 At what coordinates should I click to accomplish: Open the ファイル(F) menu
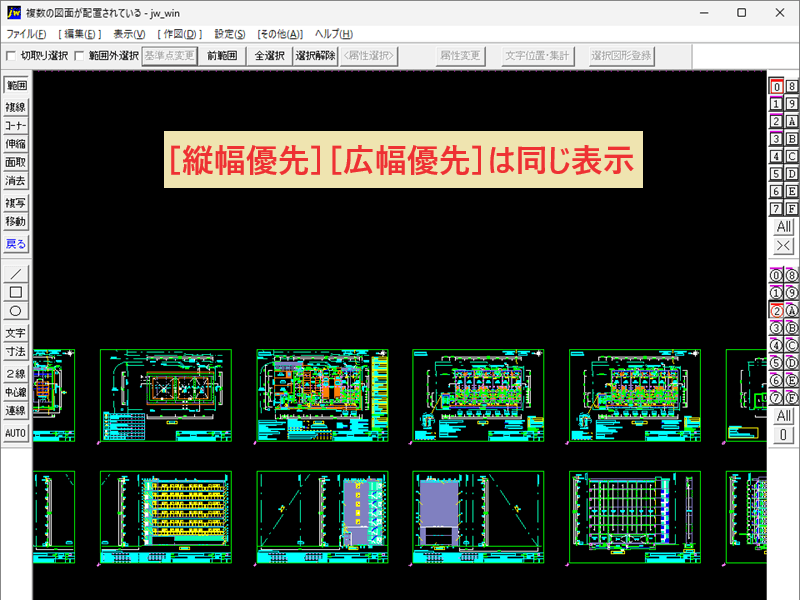(26, 34)
